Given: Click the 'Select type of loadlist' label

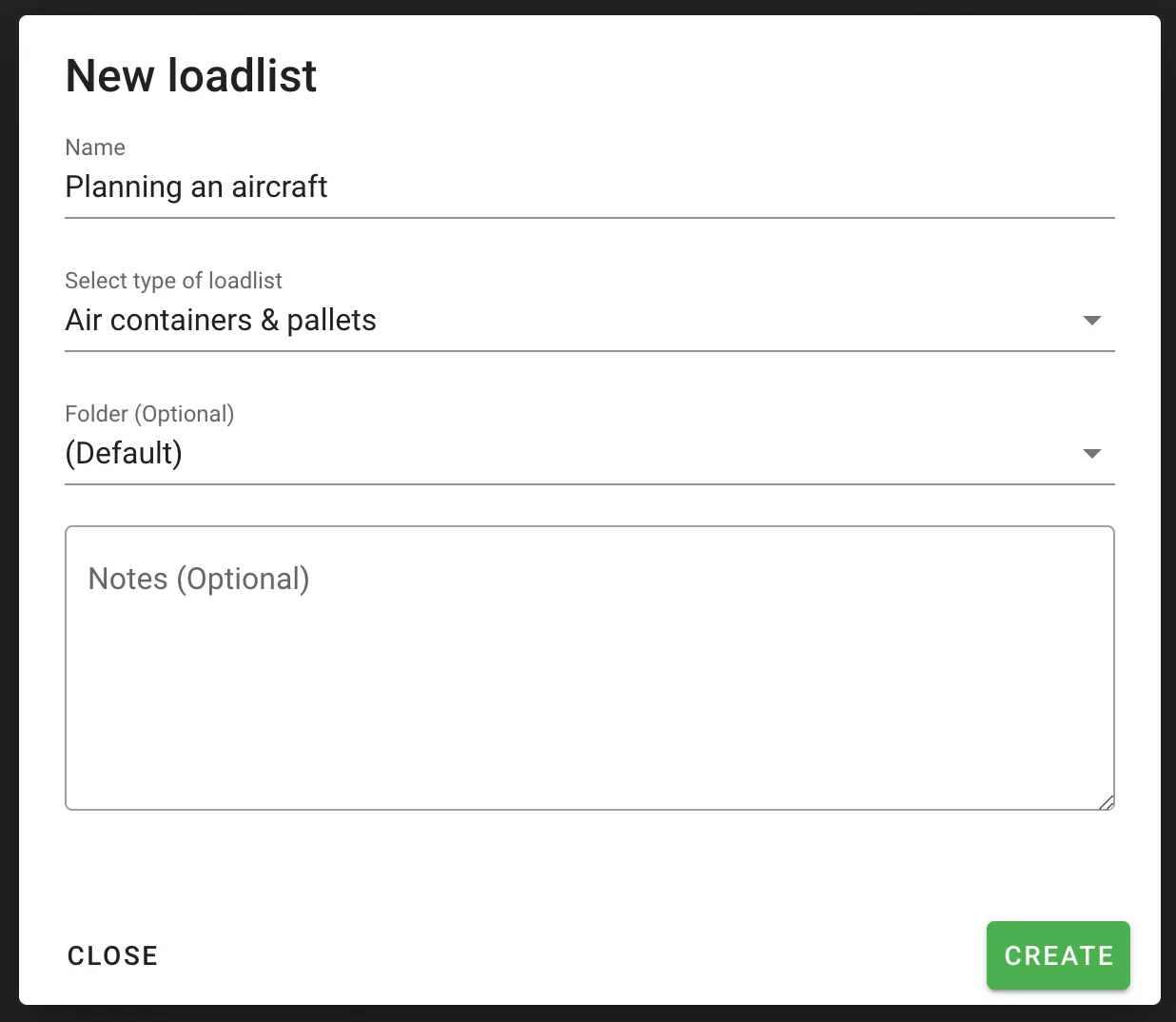Looking at the screenshot, I should 173,281.
